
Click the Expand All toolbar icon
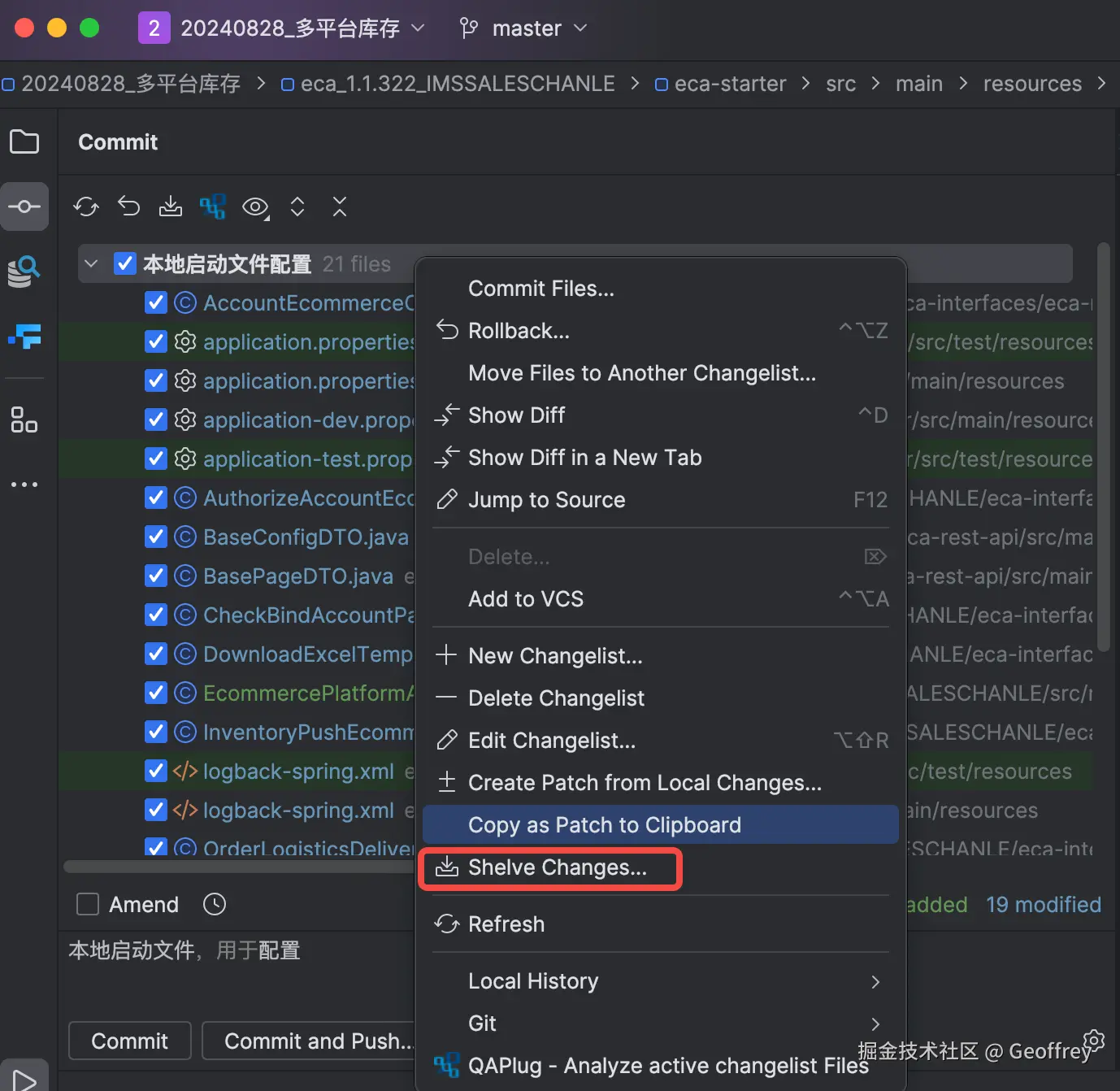click(297, 206)
